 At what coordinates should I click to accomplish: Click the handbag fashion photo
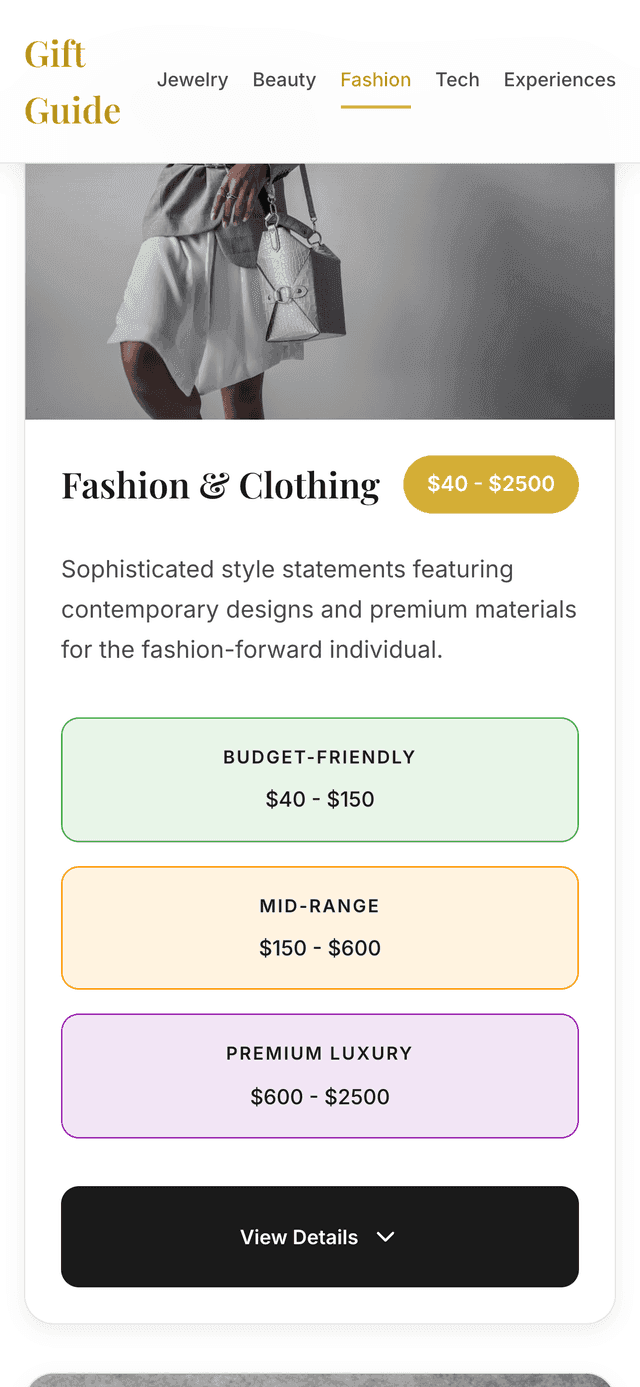point(319,292)
